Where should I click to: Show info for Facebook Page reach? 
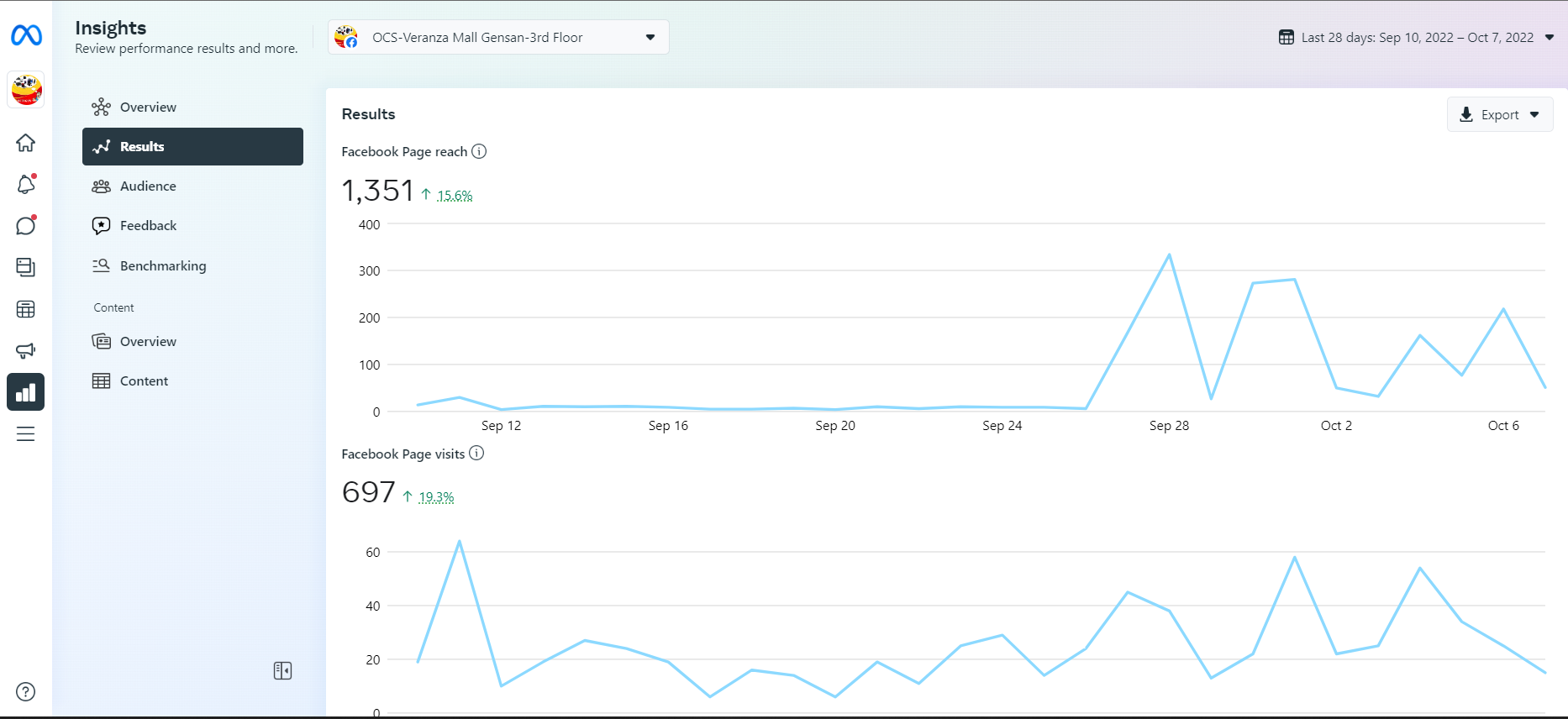(x=479, y=151)
